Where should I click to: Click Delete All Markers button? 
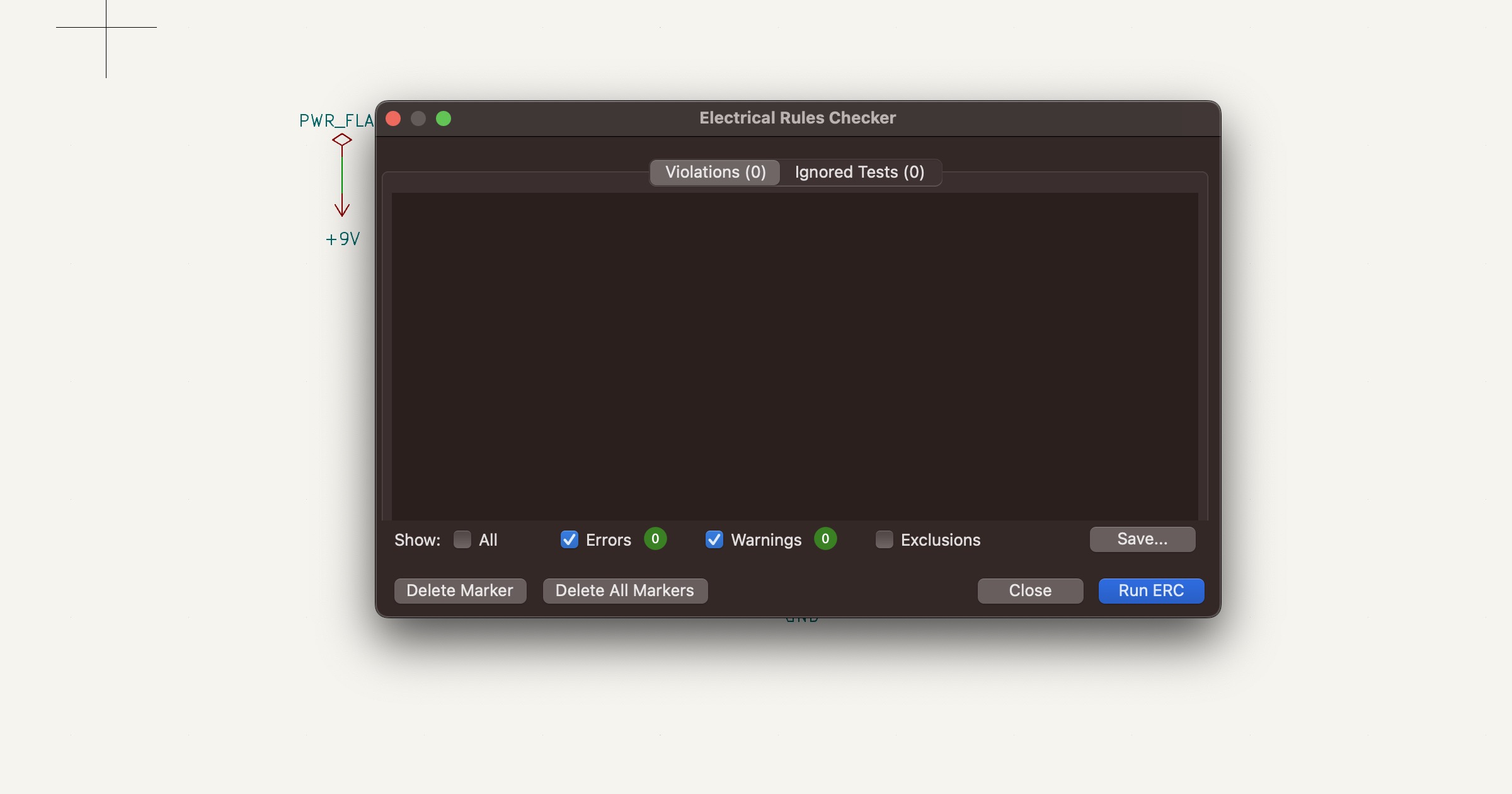[x=625, y=590]
